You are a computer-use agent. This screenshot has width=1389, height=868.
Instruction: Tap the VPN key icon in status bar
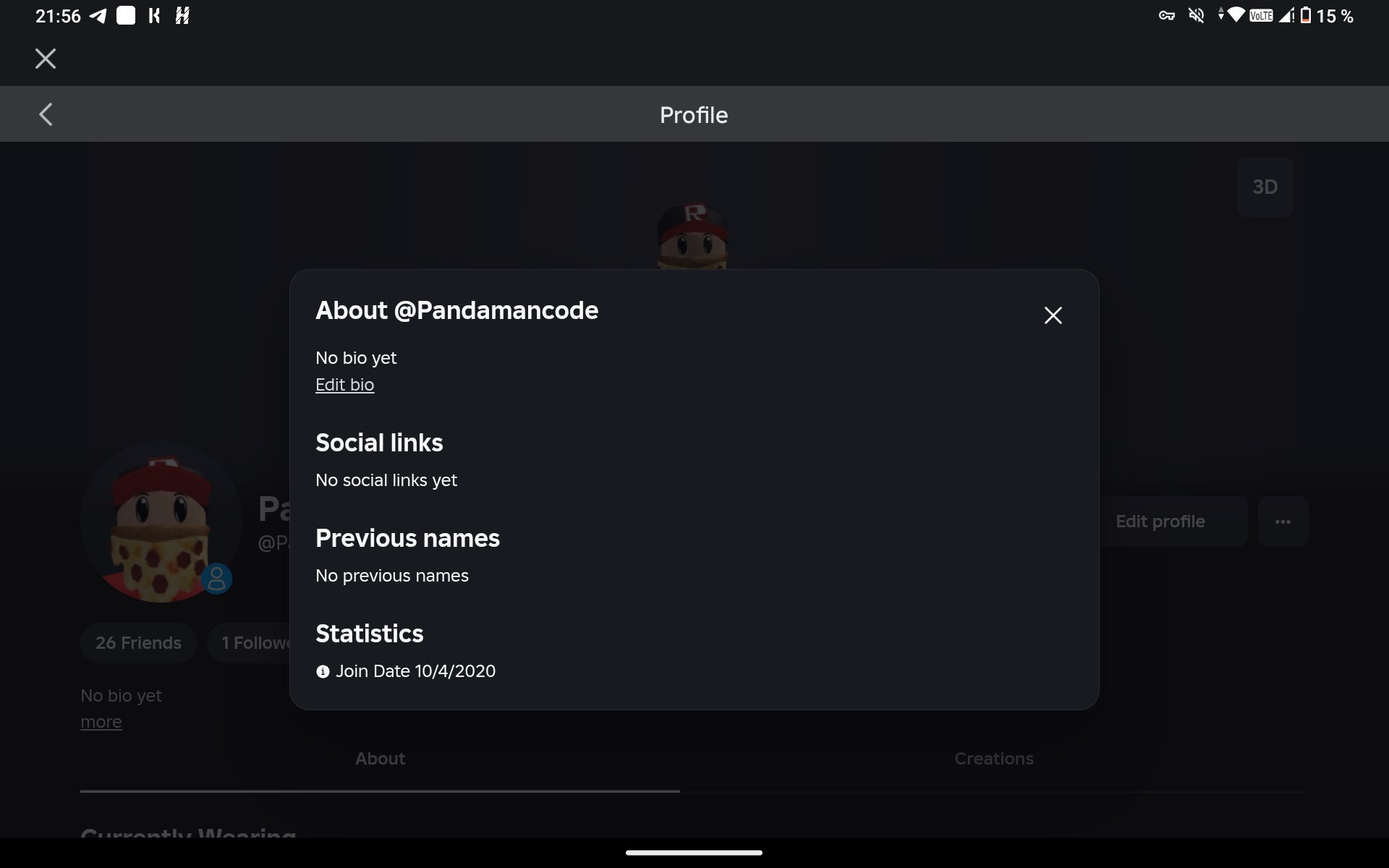[x=1166, y=15]
